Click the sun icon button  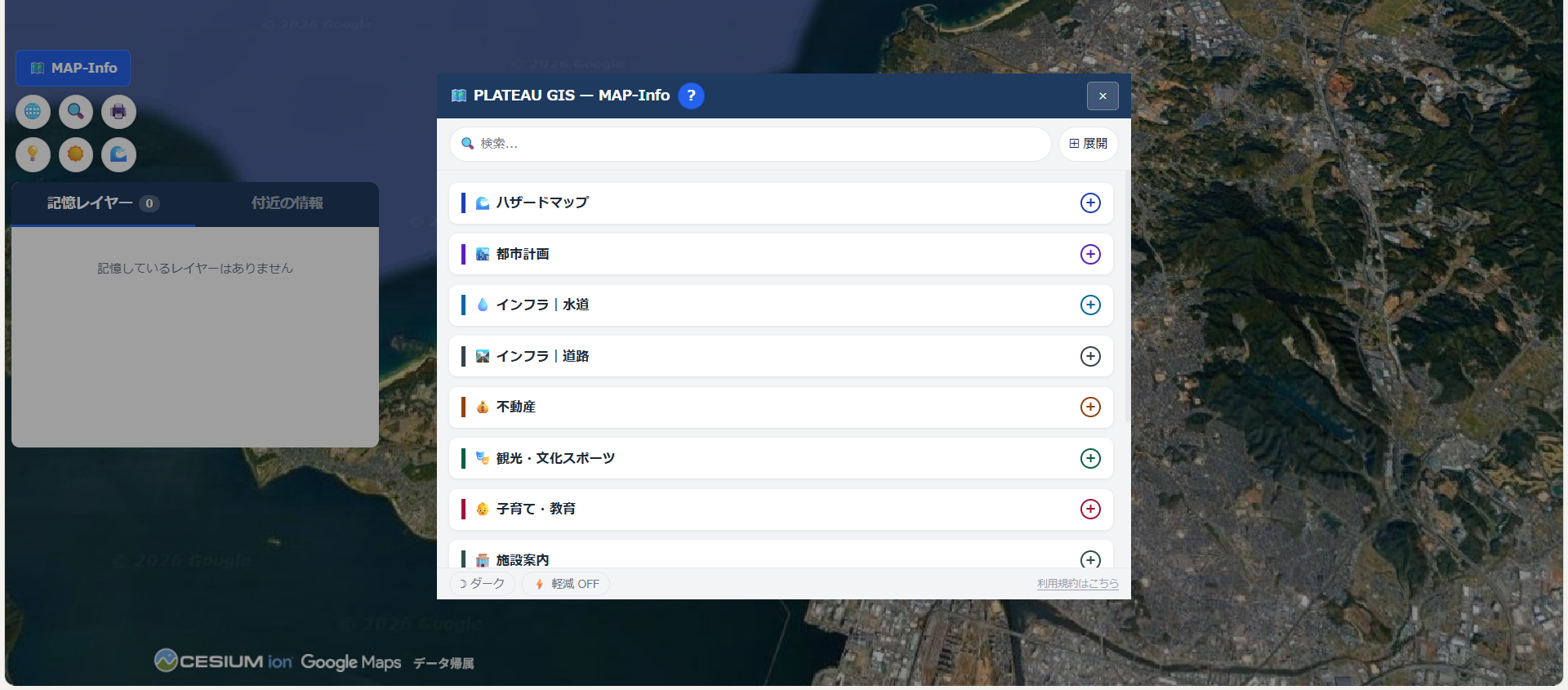click(75, 154)
